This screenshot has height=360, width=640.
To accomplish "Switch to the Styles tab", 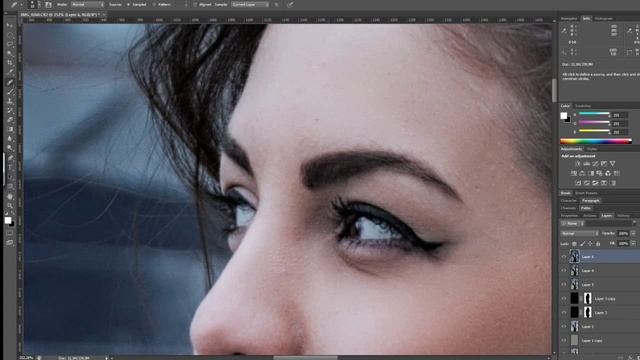I will [x=592, y=149].
